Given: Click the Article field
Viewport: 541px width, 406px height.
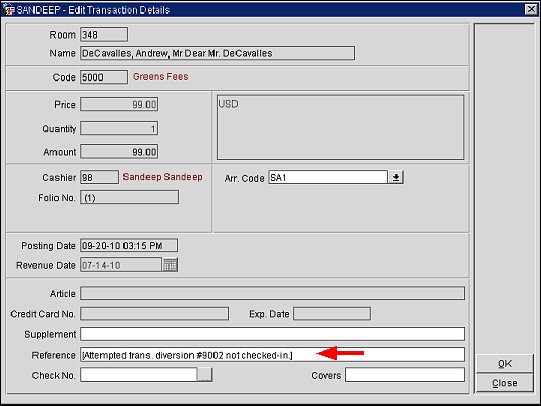Looking at the screenshot, I should point(272,293).
